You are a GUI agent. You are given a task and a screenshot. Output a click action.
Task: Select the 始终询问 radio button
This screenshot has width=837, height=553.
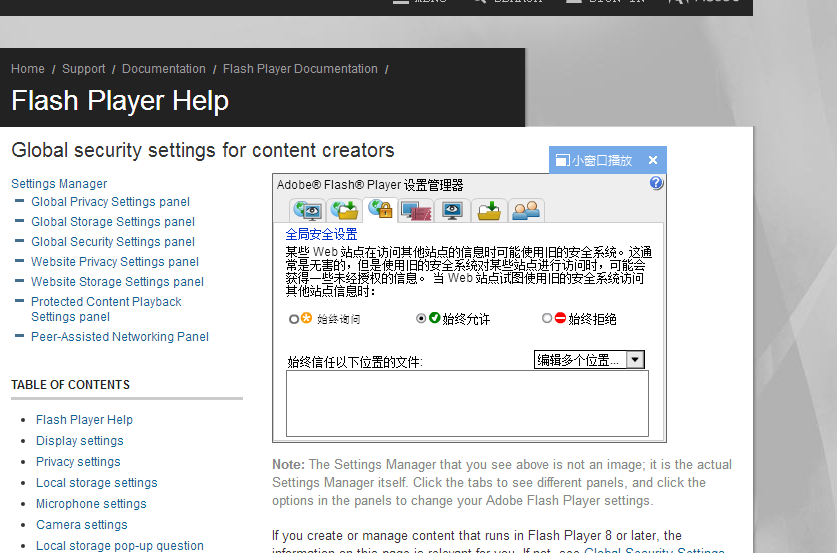[294, 319]
